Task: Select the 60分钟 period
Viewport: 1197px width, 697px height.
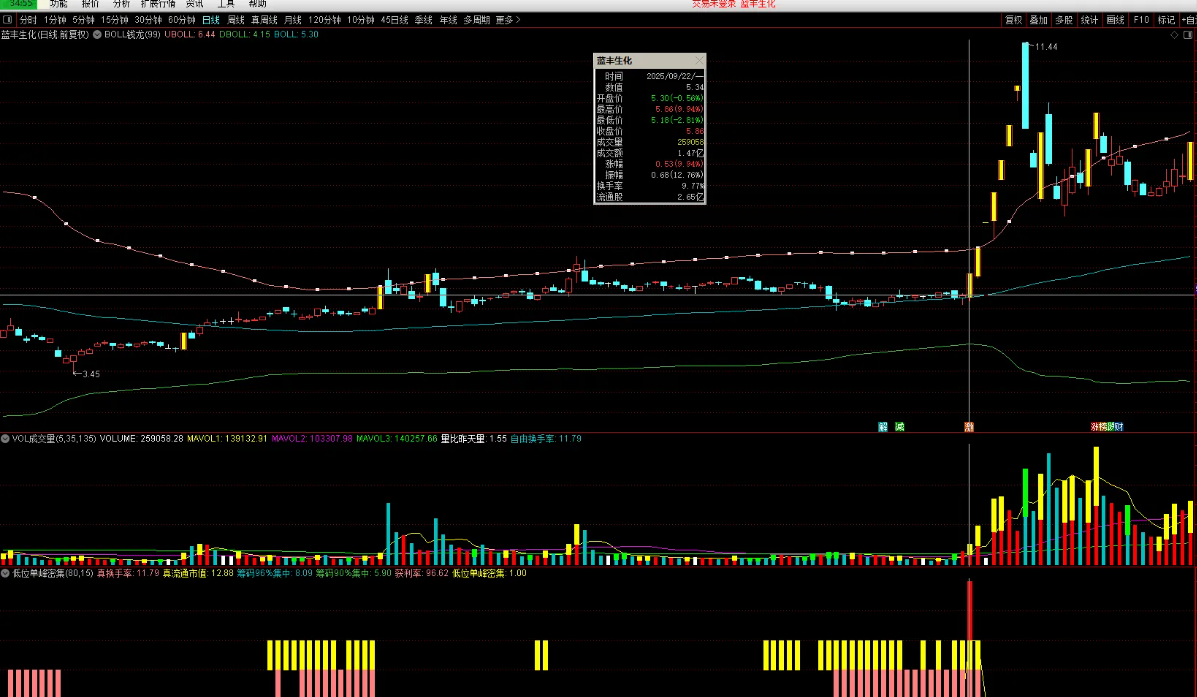Action: click(181, 20)
